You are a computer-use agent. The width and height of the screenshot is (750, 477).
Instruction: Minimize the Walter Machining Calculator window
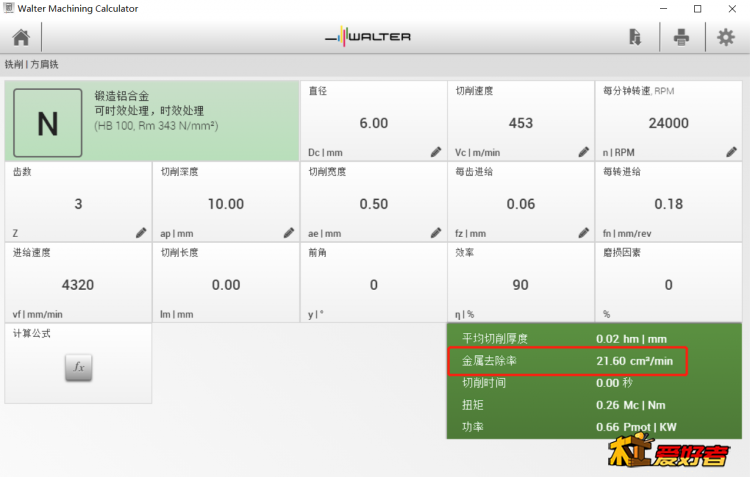(663, 9)
